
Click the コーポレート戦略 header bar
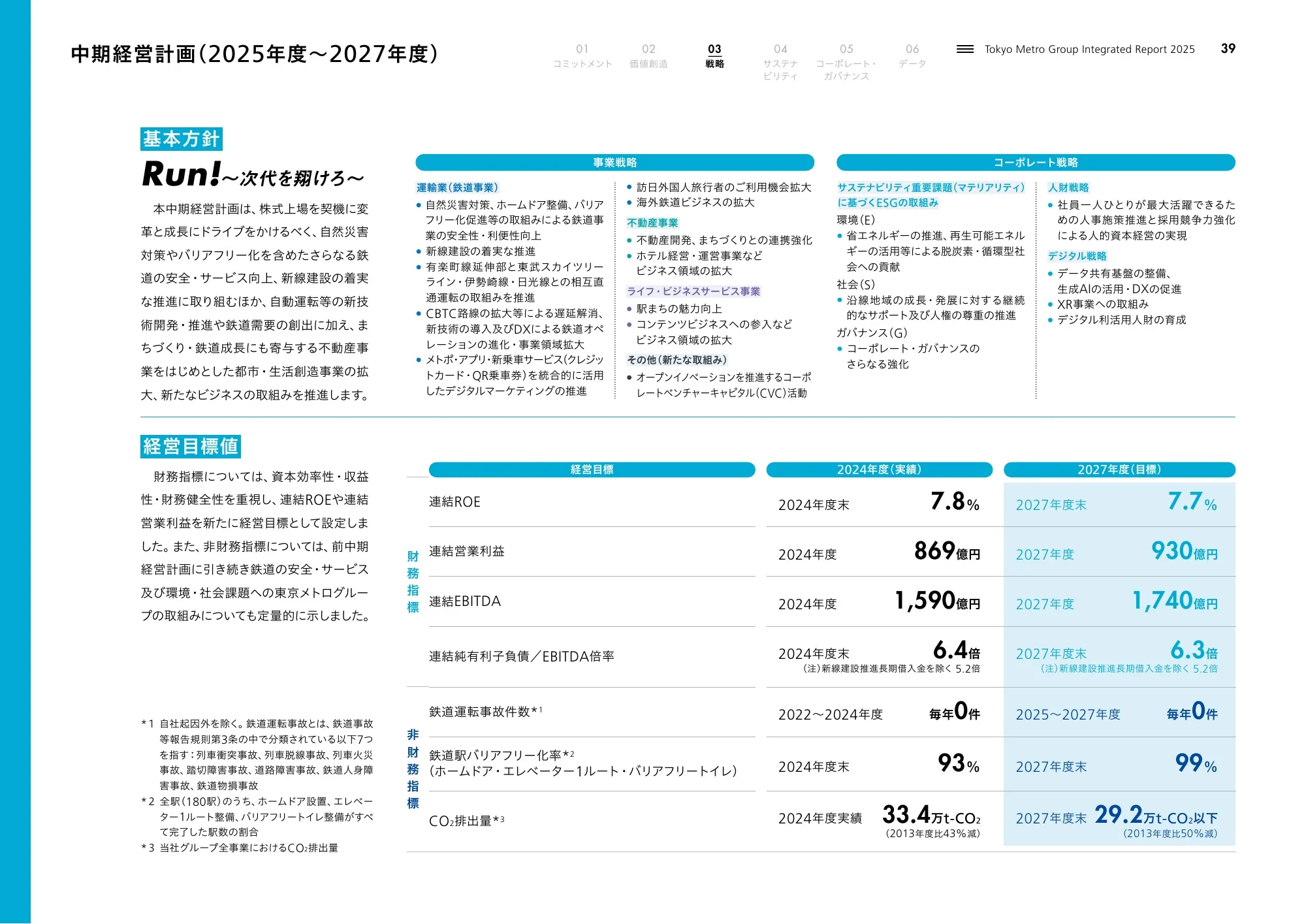1036,163
